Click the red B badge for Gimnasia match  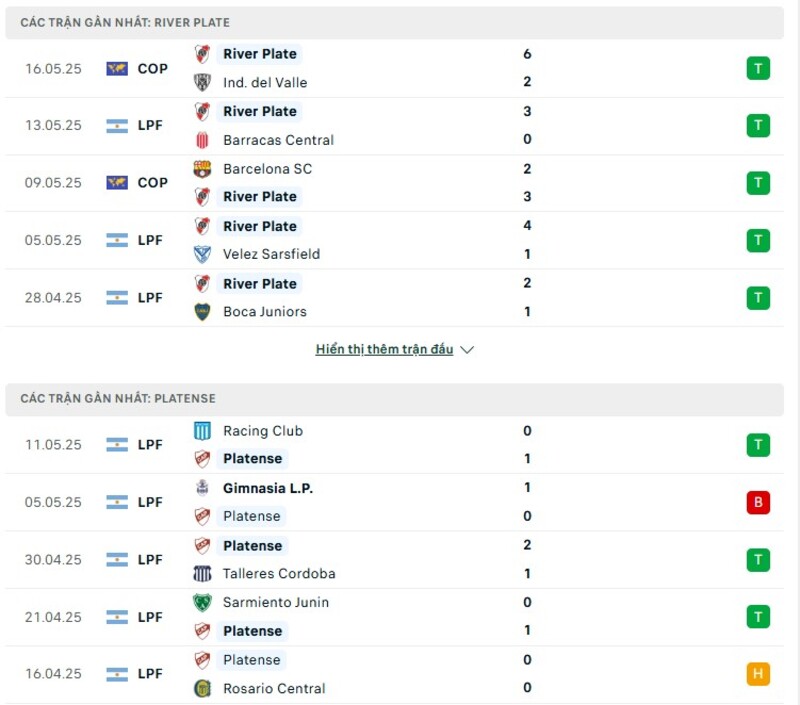click(758, 502)
